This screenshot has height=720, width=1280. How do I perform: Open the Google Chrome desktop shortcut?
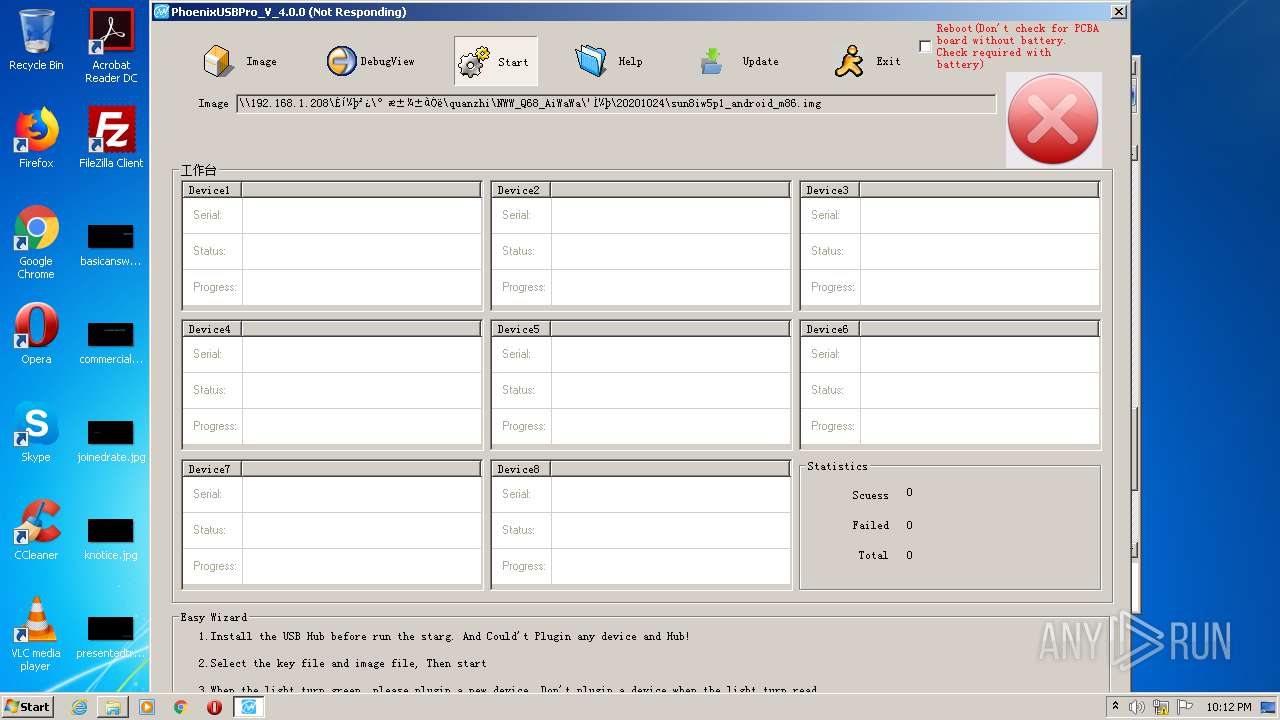(36, 242)
